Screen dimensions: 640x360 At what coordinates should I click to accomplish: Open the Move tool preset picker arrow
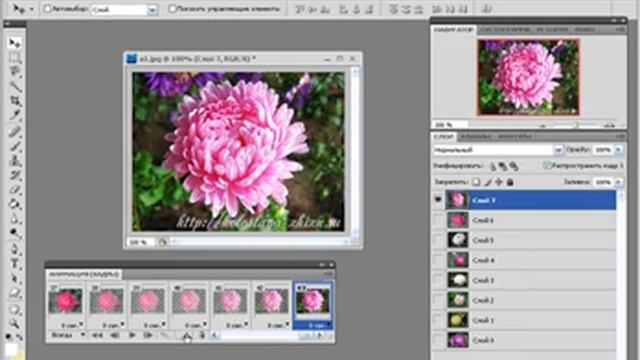point(31,9)
